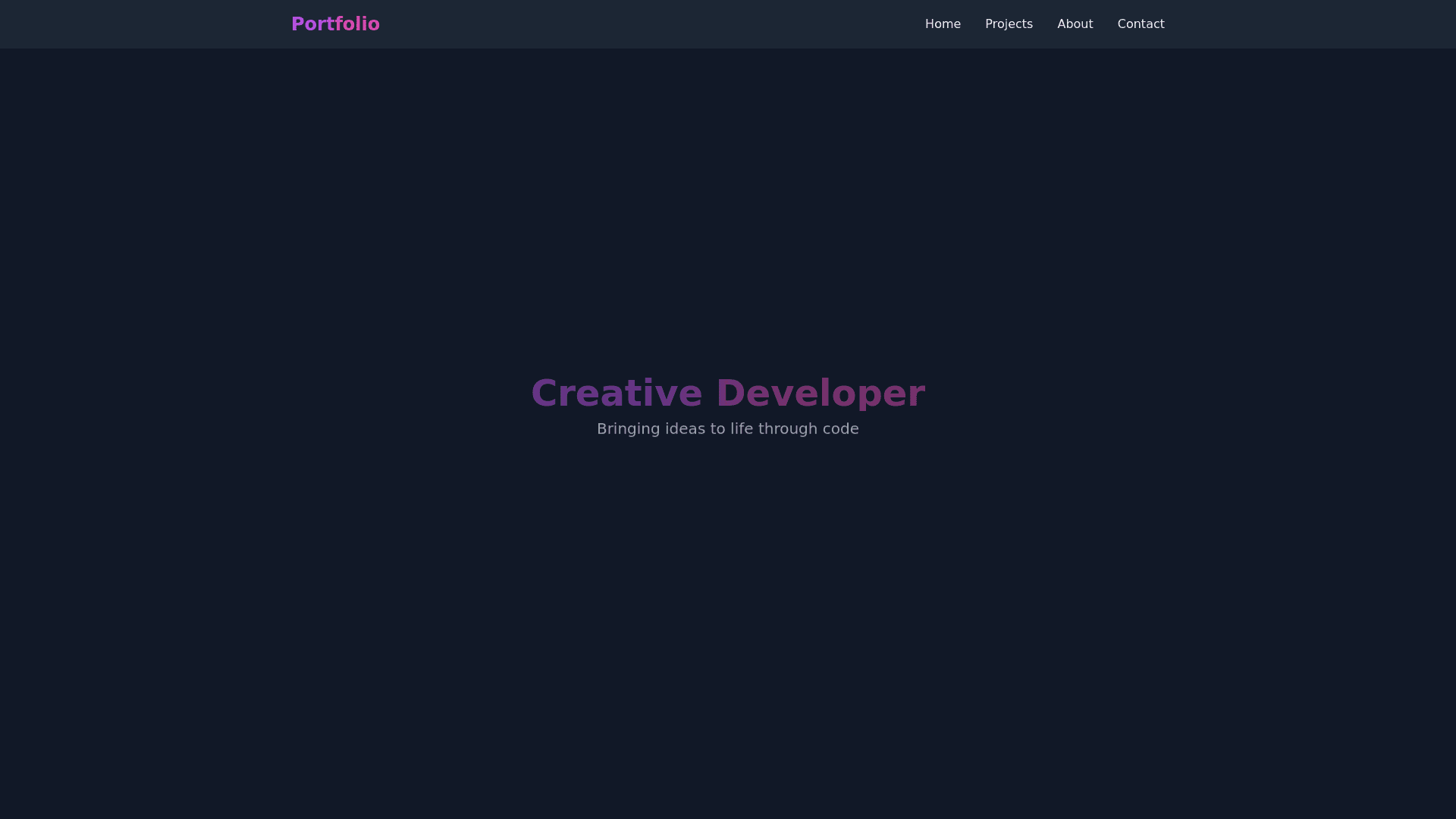1456x819 pixels.
Task: Click the word code in the subtitle
Action: pyautogui.click(x=840, y=429)
